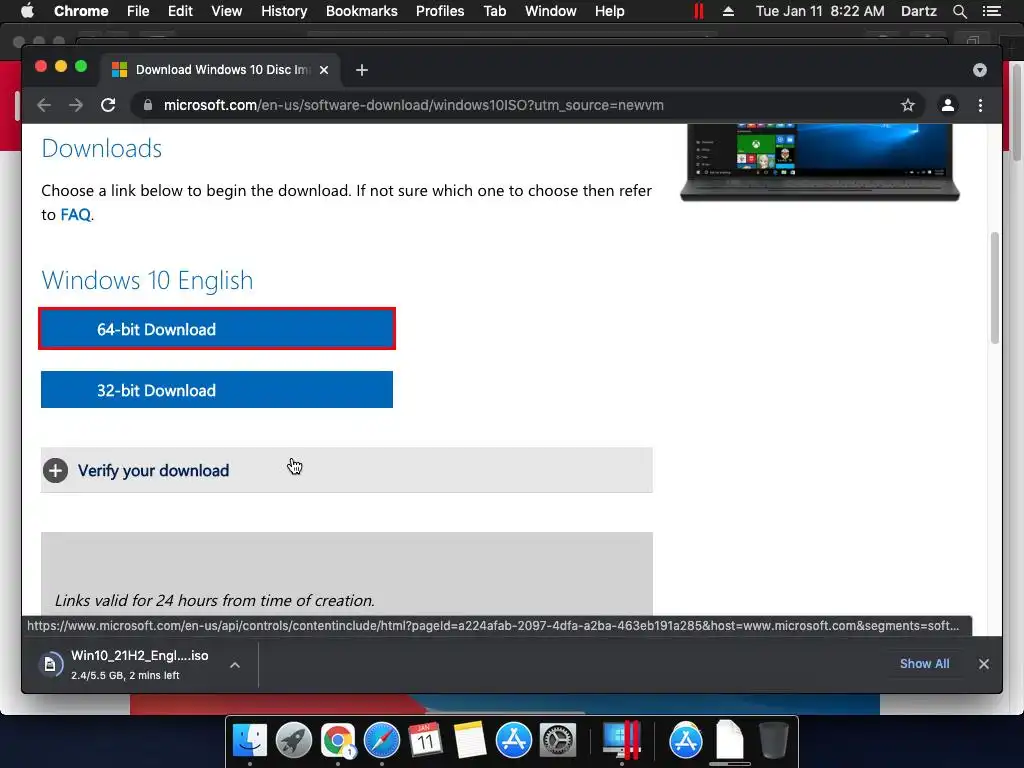
Task: View site security lock info
Action: pos(148,105)
